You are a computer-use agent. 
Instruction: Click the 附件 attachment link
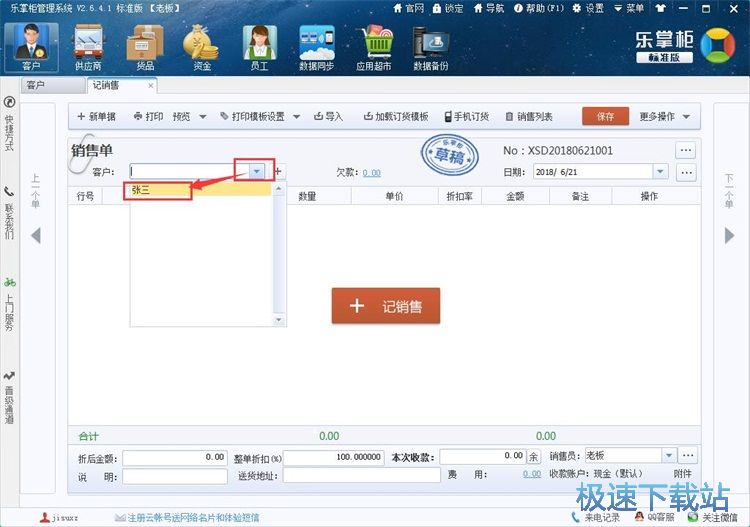click(x=683, y=474)
